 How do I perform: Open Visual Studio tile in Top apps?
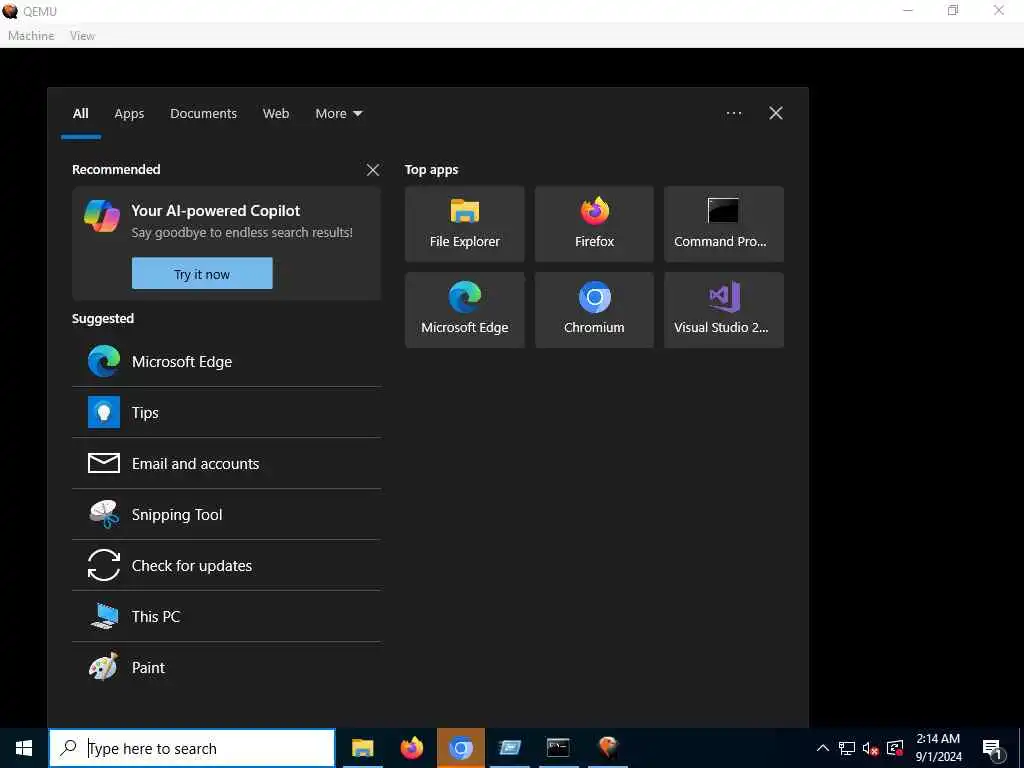pyautogui.click(x=724, y=310)
